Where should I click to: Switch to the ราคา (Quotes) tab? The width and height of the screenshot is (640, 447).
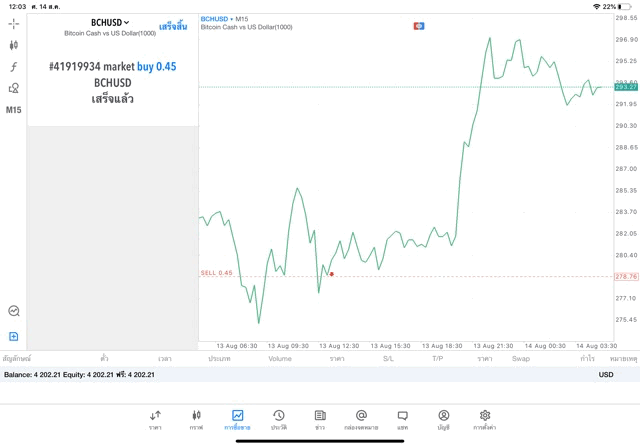(155, 418)
